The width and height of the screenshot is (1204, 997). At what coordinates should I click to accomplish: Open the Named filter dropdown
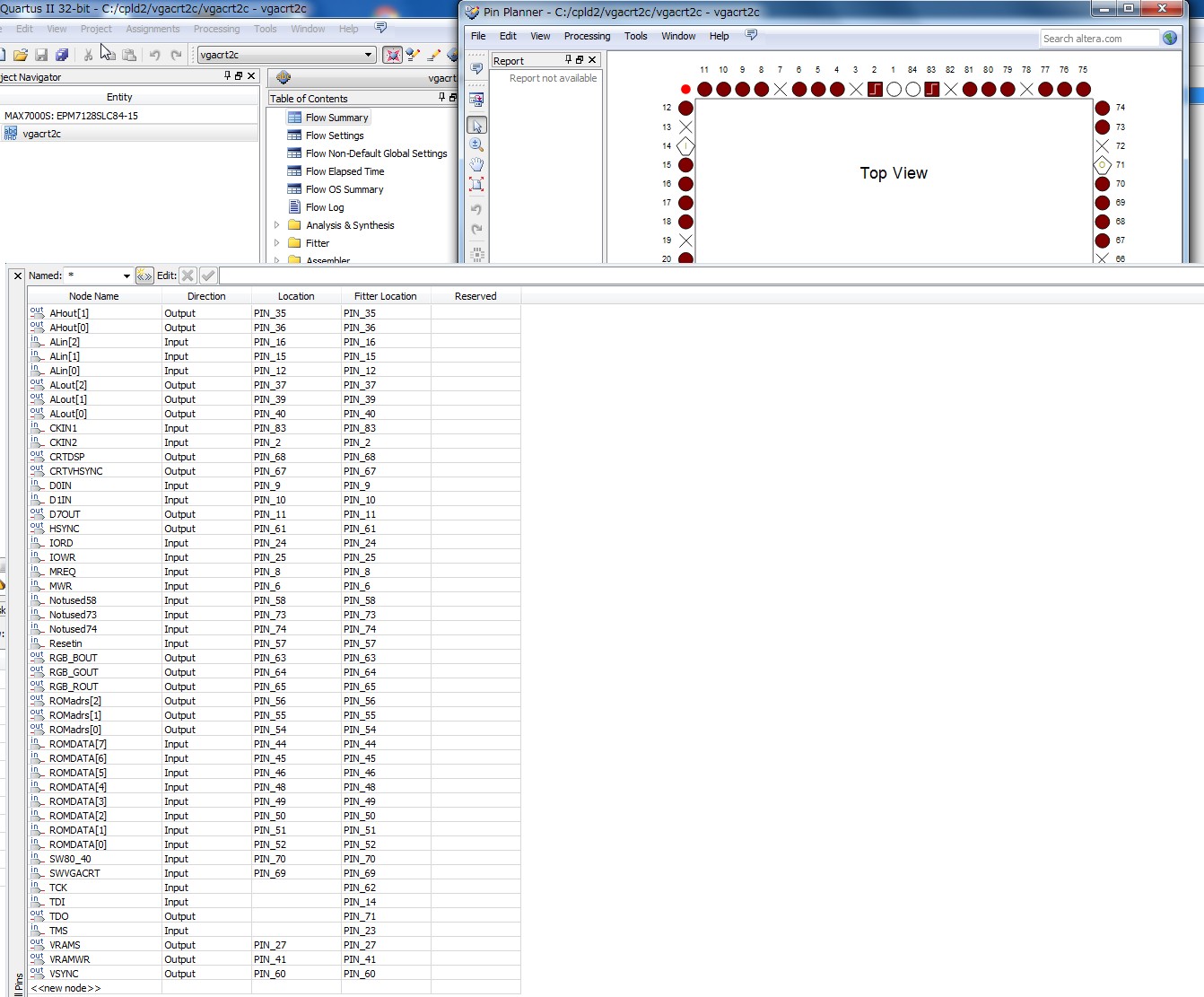[x=127, y=275]
